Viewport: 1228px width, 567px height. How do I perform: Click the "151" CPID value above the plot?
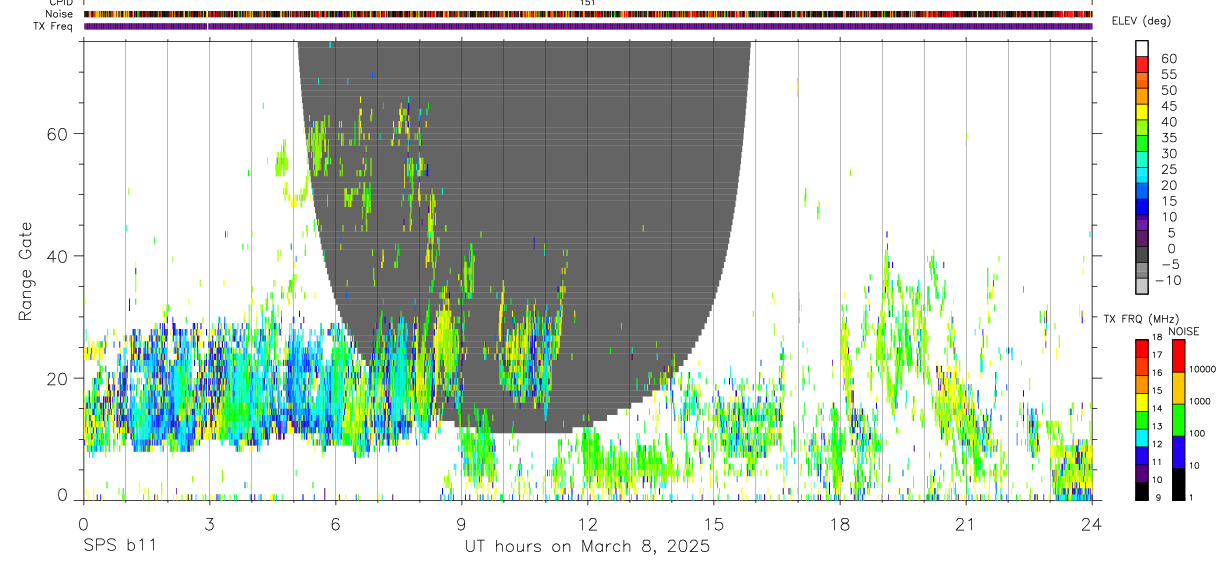point(588,3)
